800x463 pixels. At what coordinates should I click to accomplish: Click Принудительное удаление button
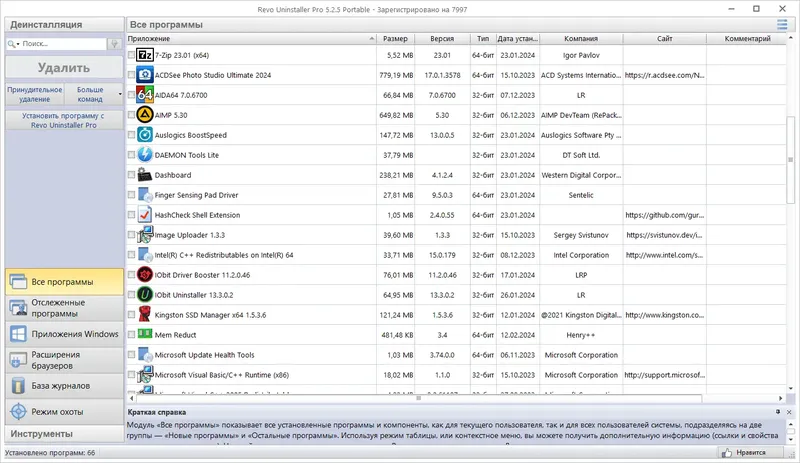tap(35, 94)
